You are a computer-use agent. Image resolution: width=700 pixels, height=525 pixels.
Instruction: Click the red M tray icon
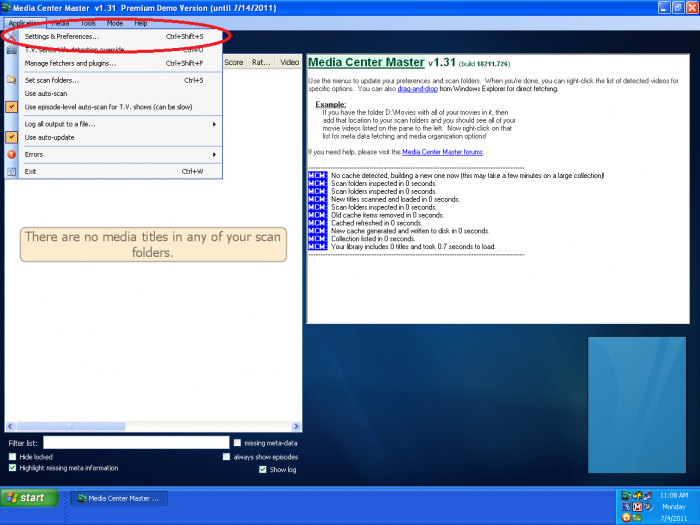[638, 506]
